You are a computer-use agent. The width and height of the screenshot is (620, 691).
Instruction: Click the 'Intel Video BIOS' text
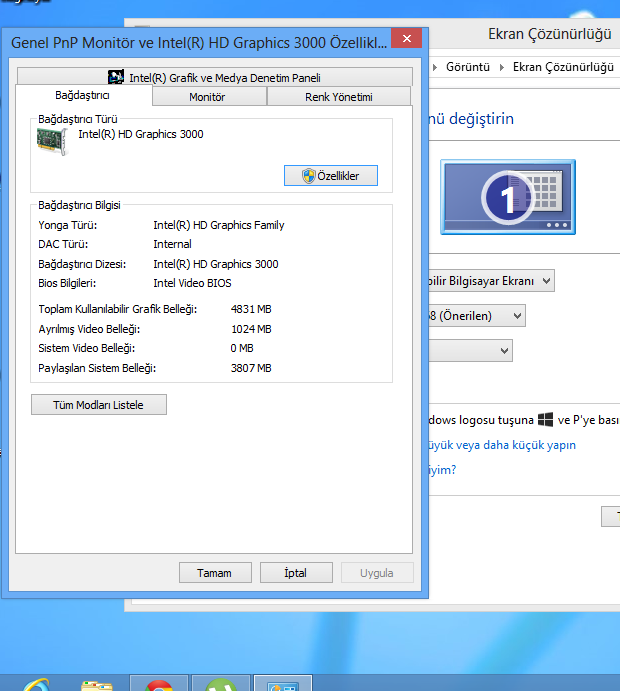tap(192, 283)
